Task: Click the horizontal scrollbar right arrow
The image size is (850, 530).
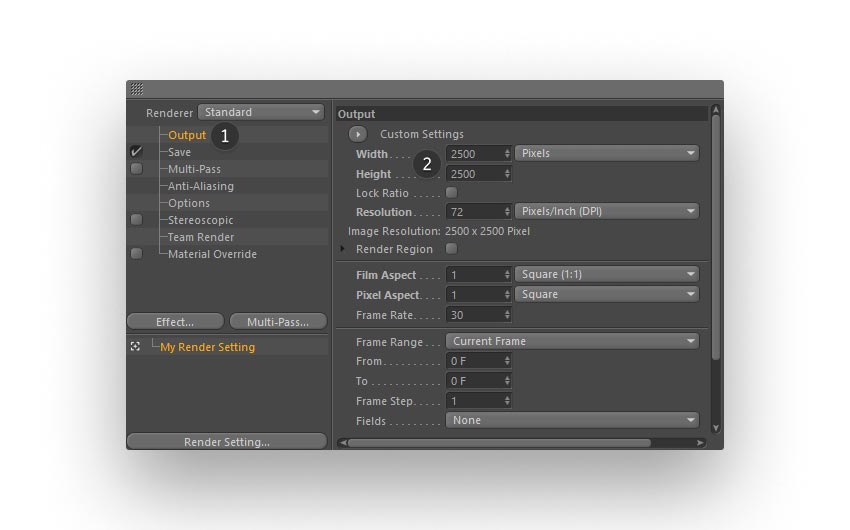Action: click(x=700, y=443)
